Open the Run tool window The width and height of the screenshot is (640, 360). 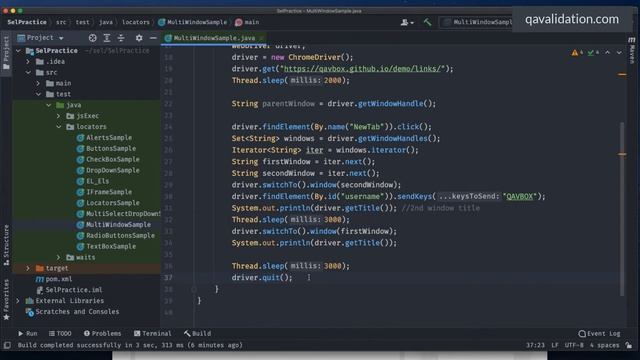[27, 333]
